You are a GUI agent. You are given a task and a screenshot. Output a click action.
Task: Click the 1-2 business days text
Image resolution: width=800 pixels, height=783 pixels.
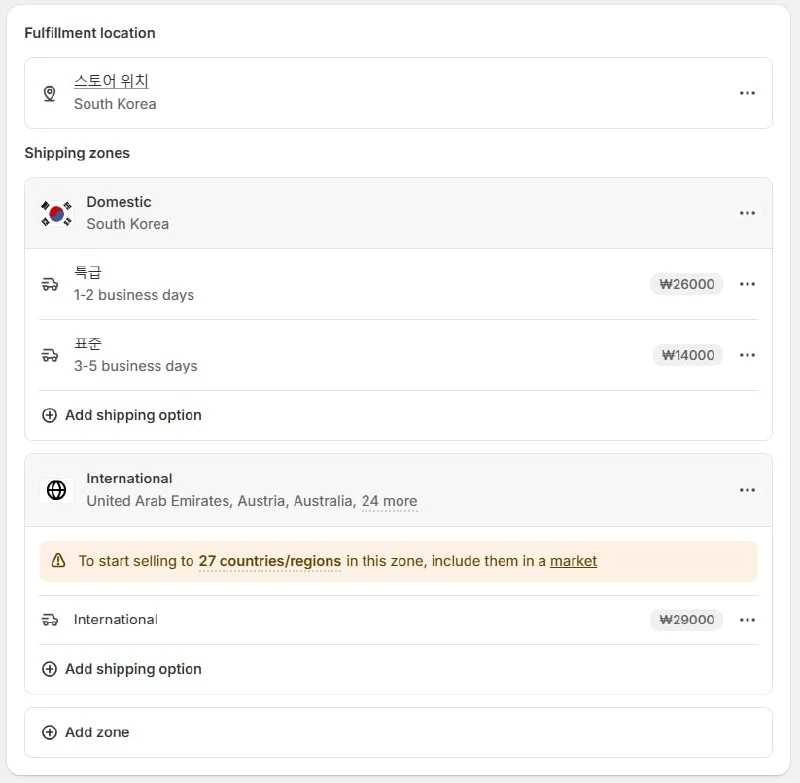pyautogui.click(x=134, y=295)
